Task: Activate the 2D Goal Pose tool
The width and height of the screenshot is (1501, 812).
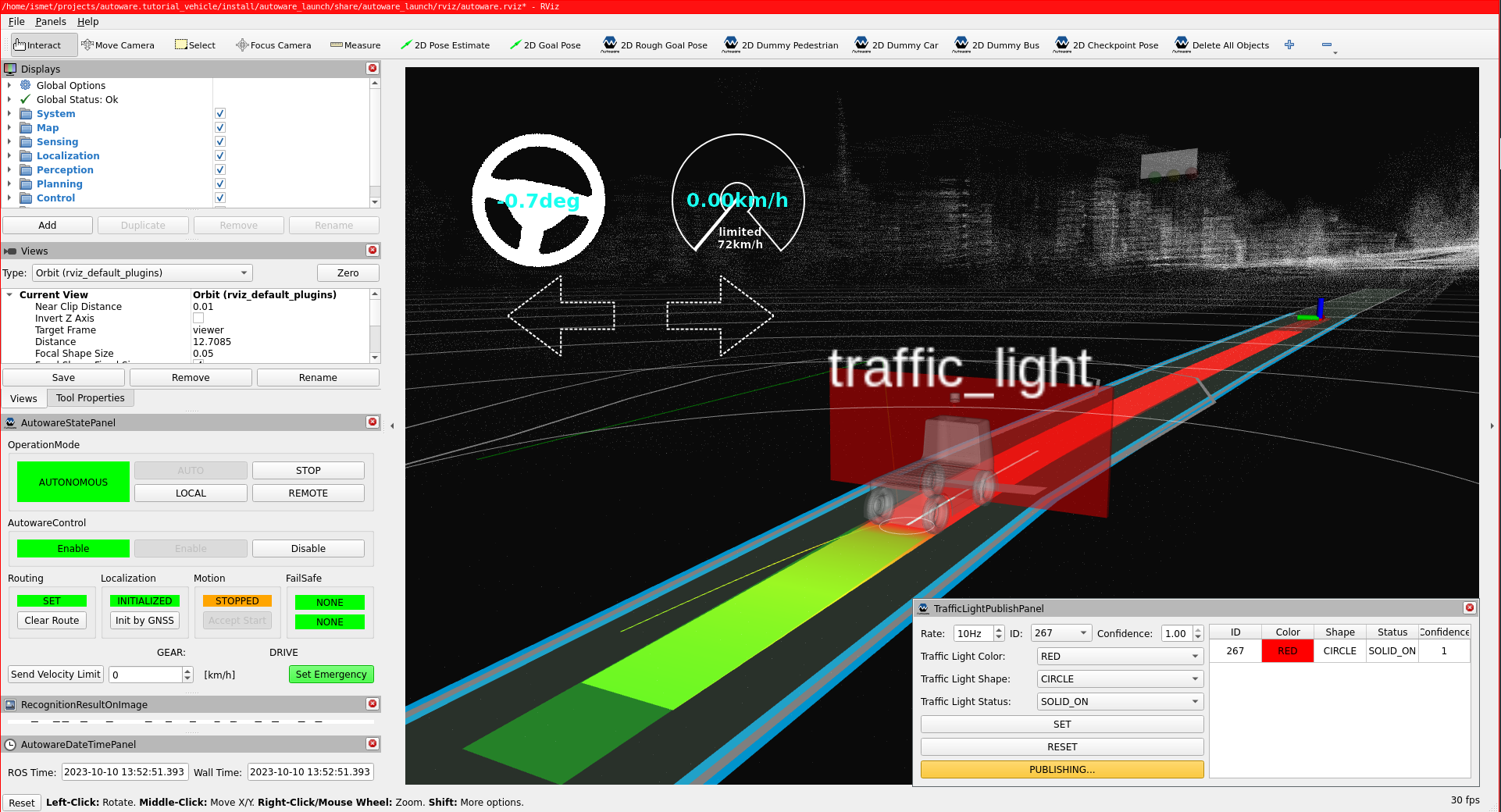Action: (545, 45)
